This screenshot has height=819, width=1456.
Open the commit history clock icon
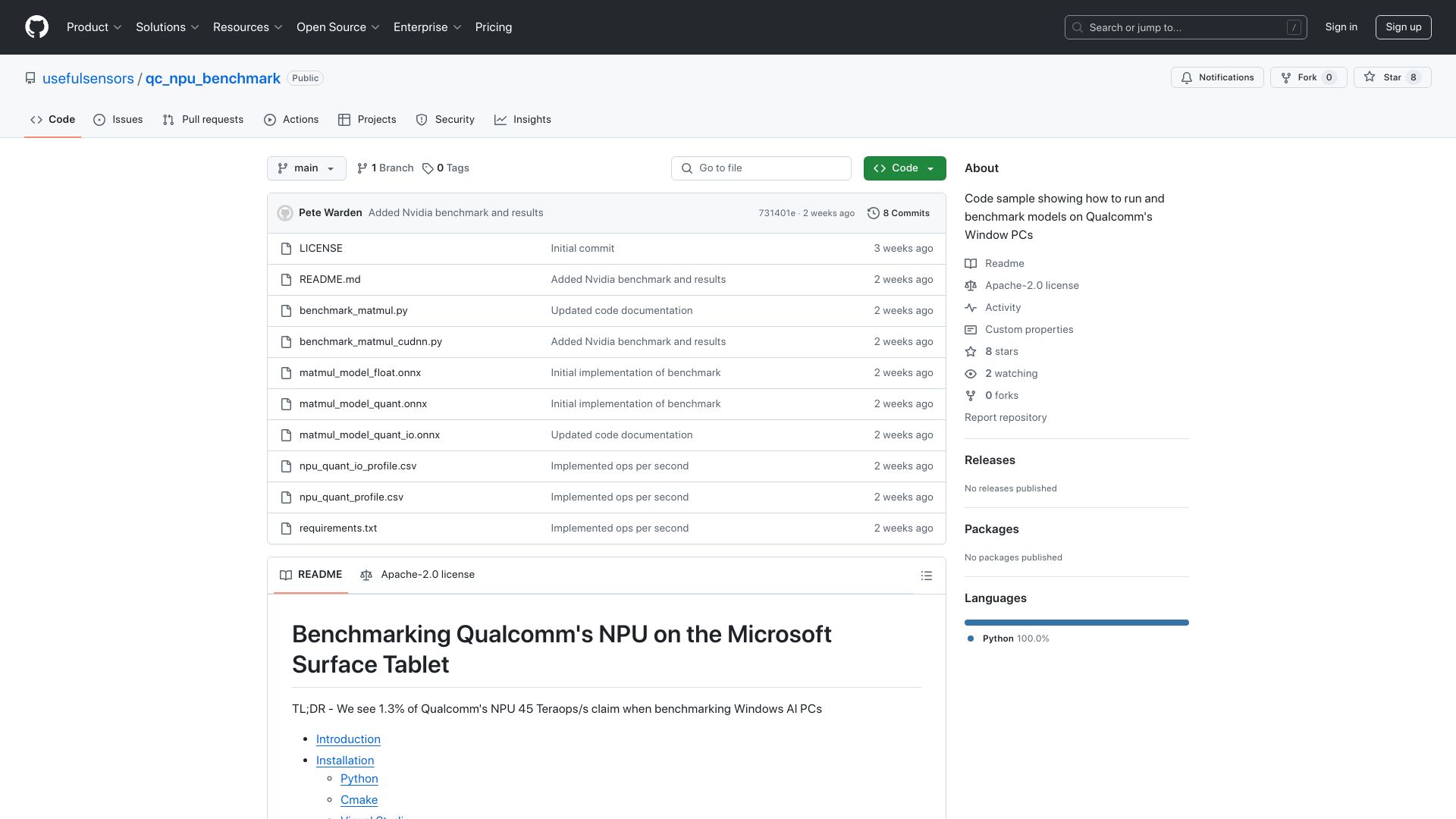pos(874,213)
